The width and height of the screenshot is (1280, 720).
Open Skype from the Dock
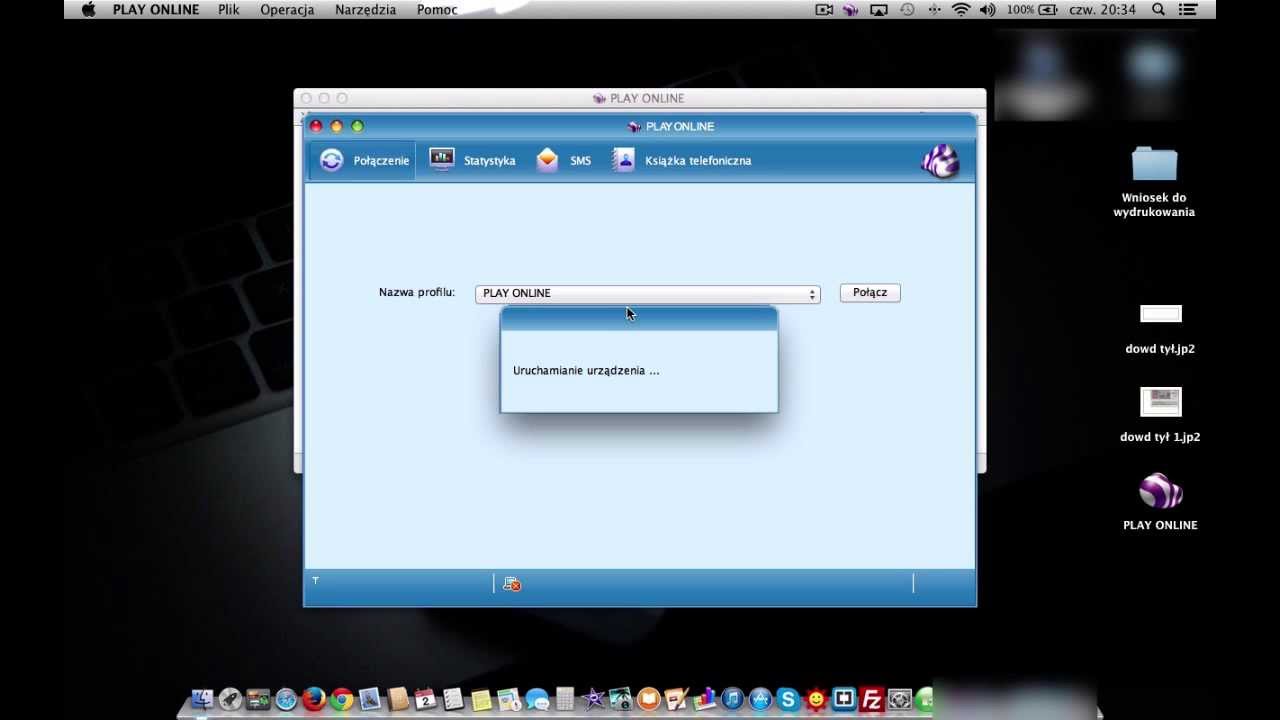click(788, 699)
